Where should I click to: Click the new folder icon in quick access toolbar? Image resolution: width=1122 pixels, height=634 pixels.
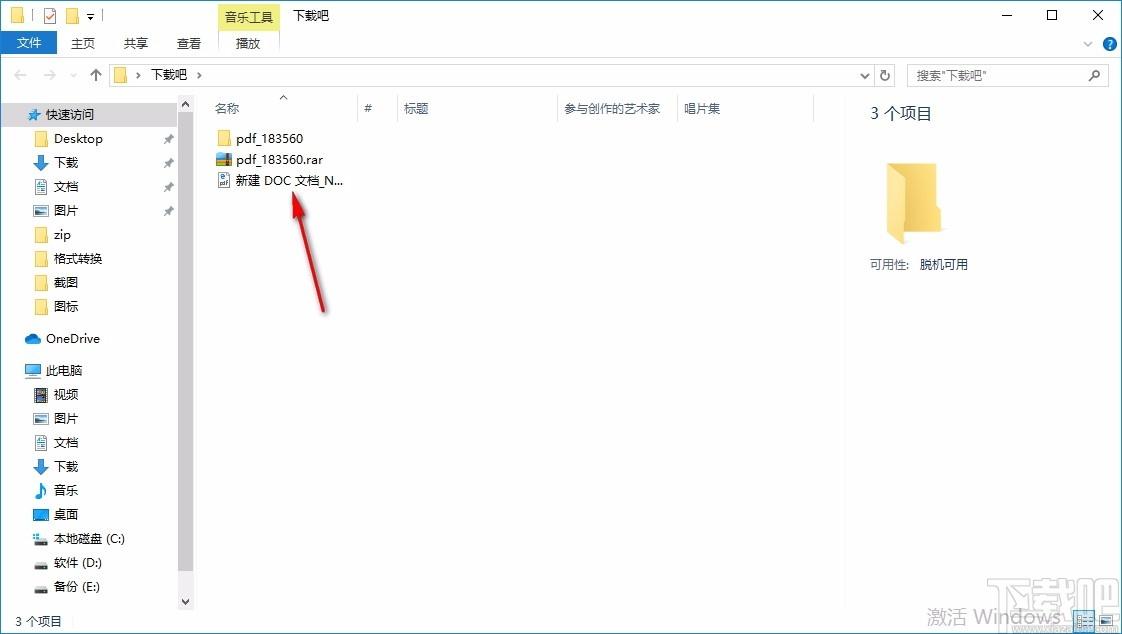click(72, 15)
